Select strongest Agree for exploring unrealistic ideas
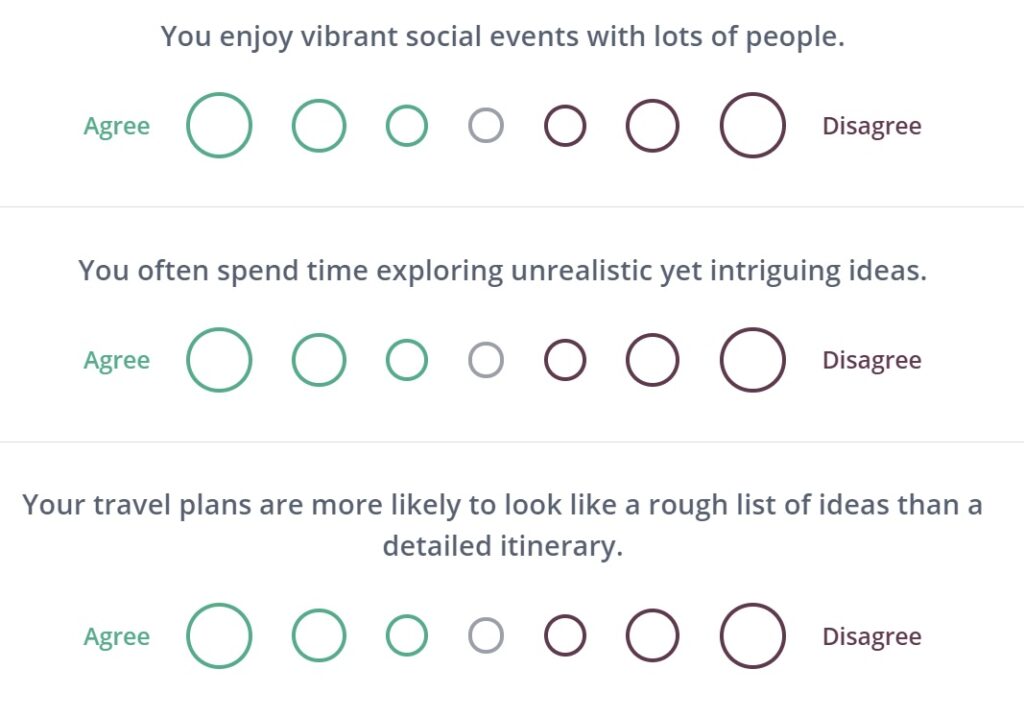1024x717 pixels. tap(219, 360)
